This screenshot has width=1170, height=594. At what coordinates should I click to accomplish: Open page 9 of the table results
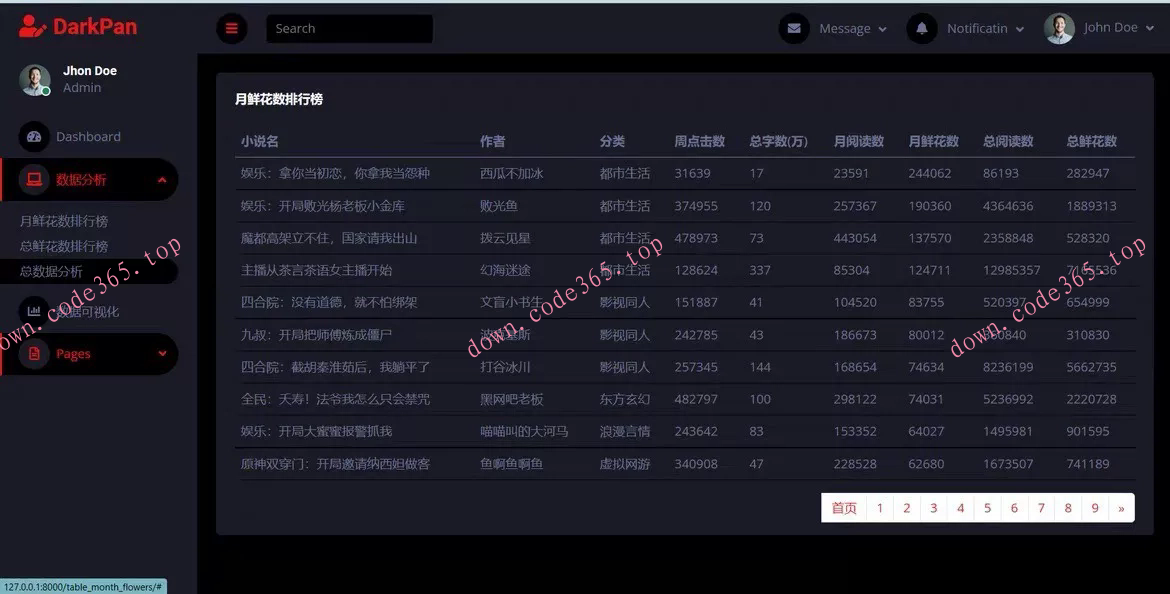1094,508
